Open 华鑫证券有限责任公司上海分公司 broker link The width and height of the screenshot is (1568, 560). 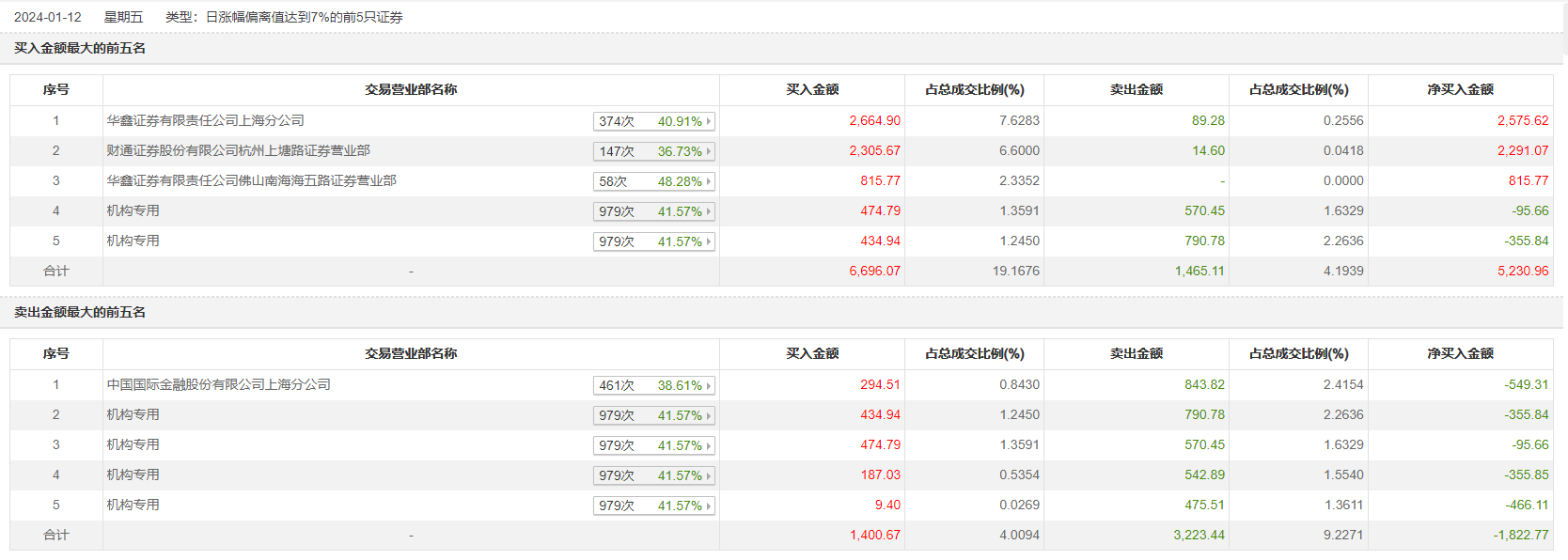pos(205,120)
